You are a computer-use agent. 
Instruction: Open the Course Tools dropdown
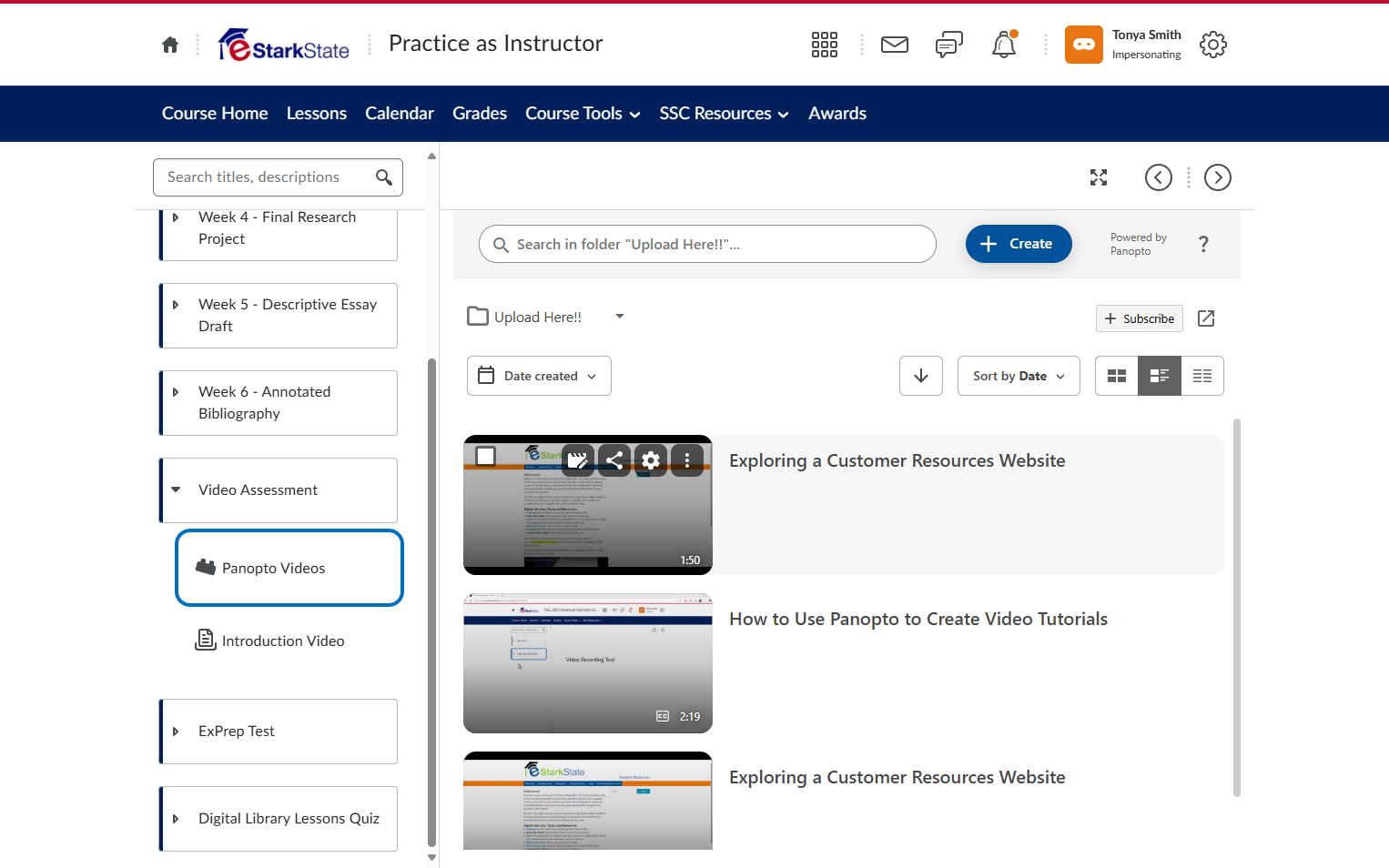click(x=583, y=114)
